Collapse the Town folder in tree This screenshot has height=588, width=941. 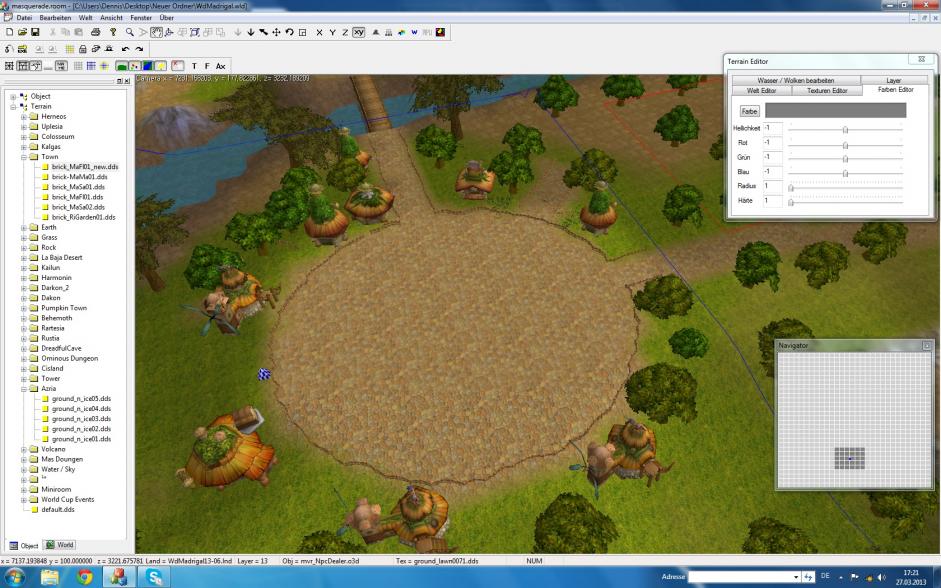(23, 157)
